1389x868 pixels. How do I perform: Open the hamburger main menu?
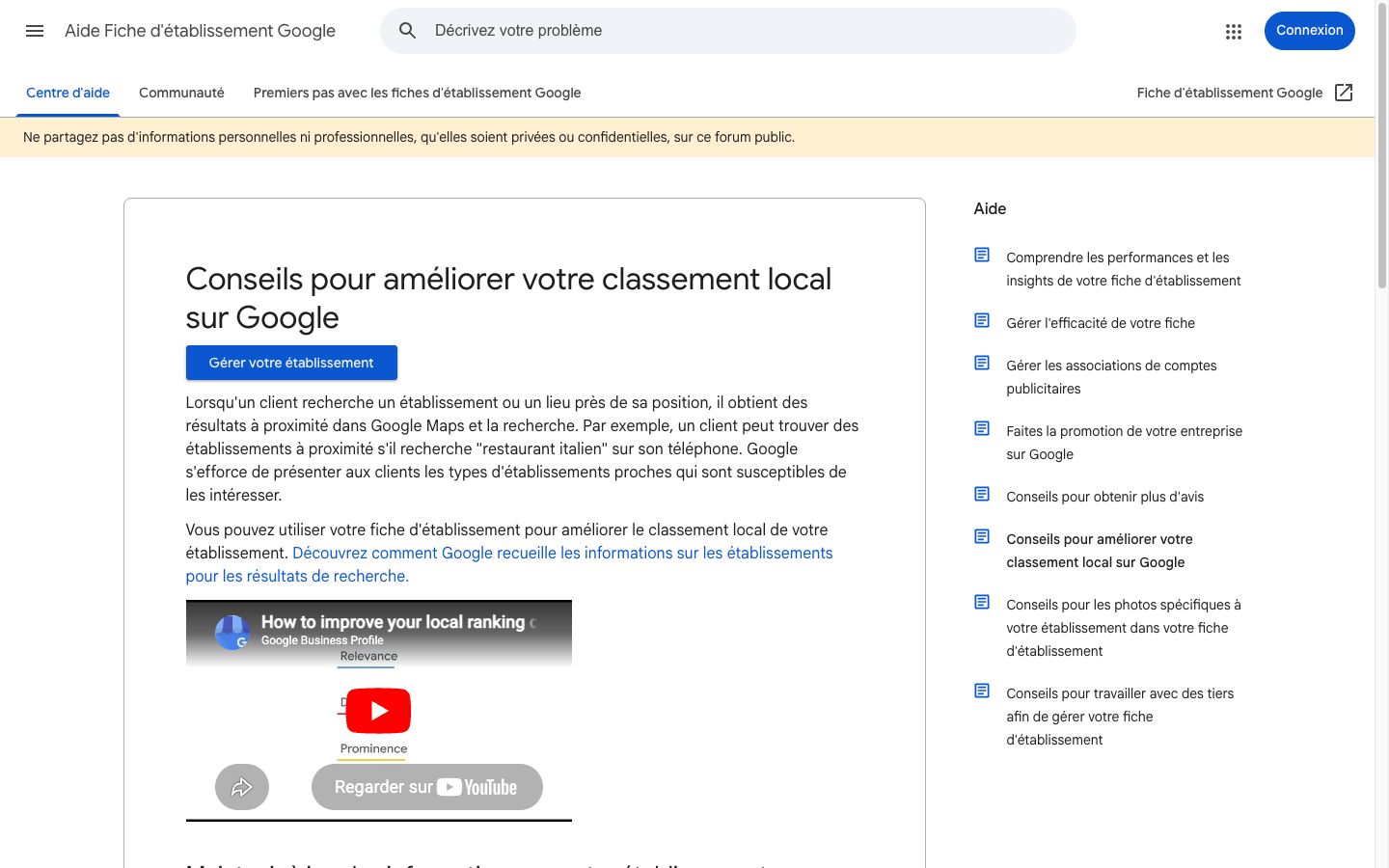[35, 31]
